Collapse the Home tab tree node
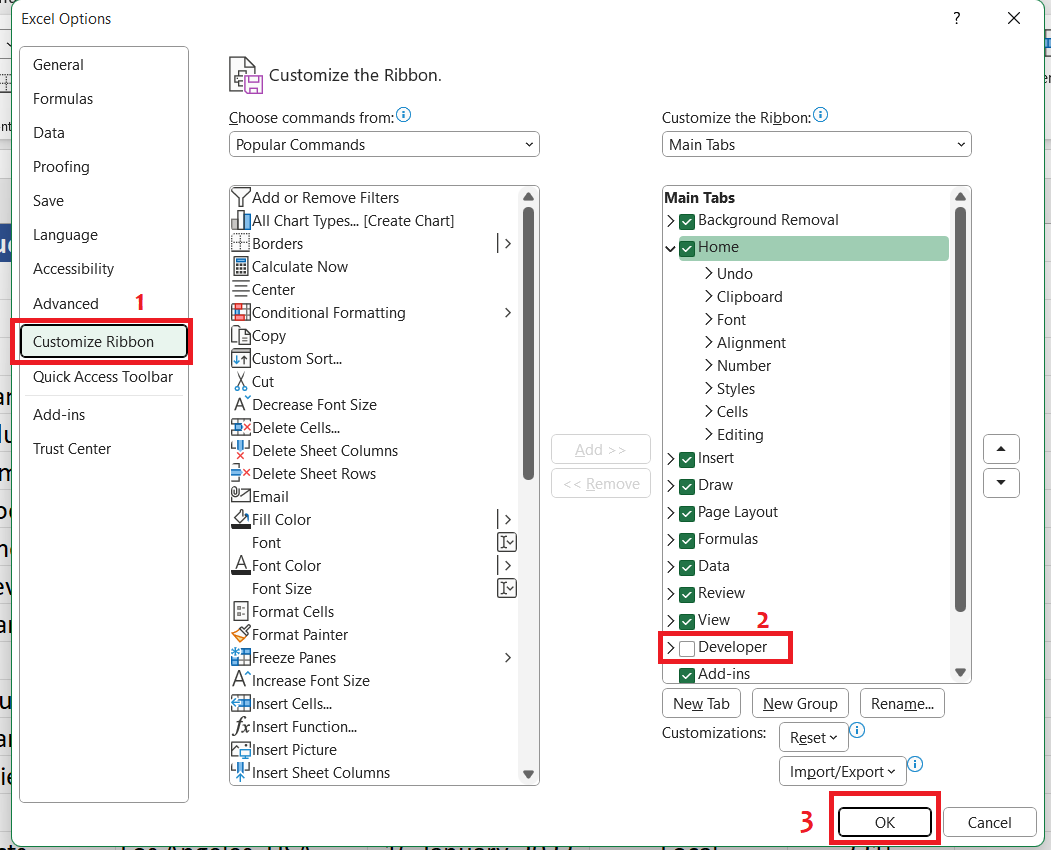 (670, 248)
